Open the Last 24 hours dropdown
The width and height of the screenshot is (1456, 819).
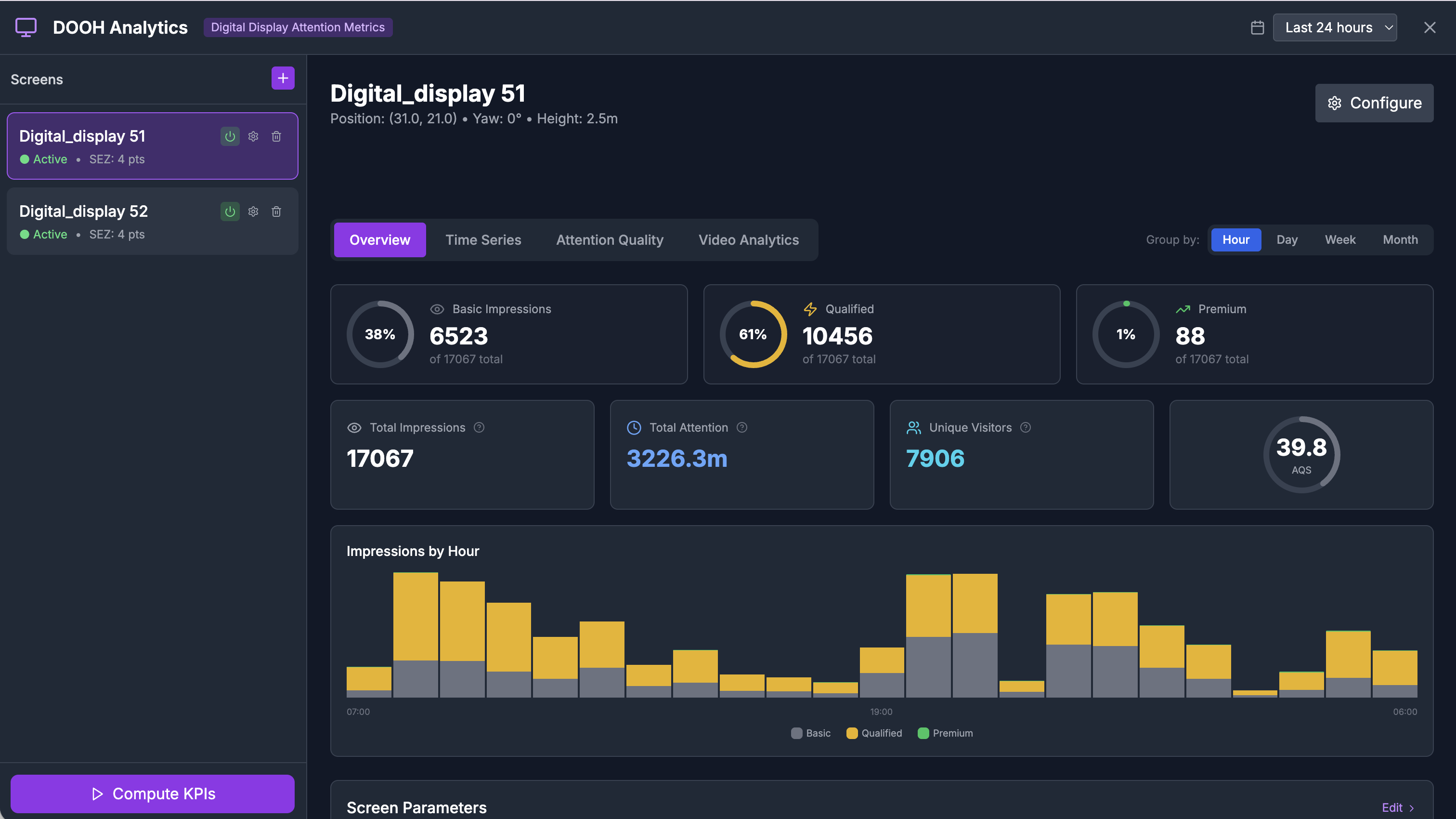[1335, 26]
